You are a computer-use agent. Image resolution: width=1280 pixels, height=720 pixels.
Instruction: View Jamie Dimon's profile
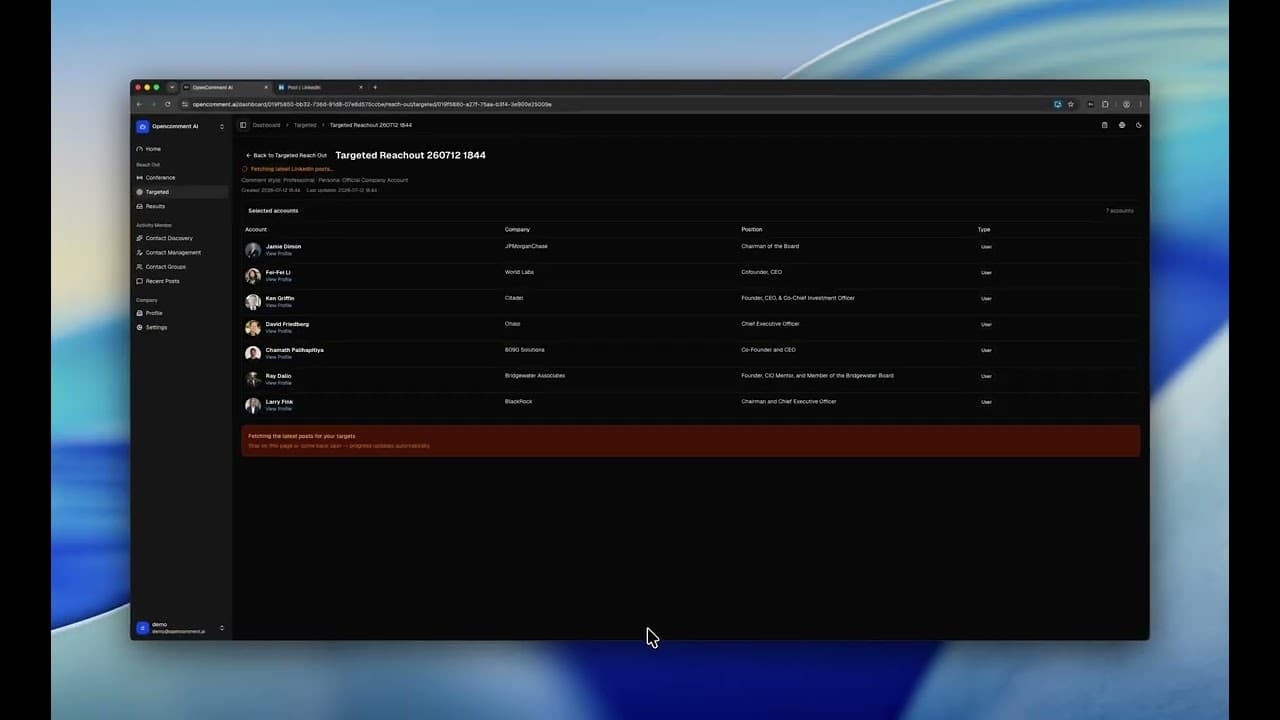(x=279, y=254)
